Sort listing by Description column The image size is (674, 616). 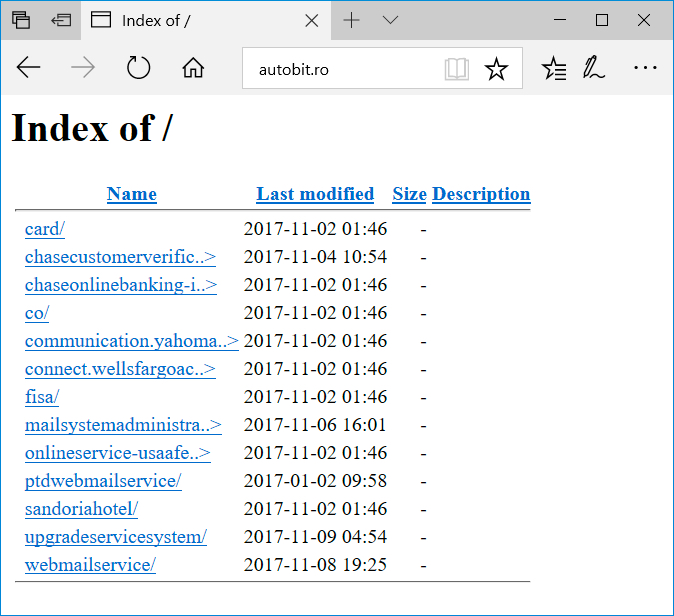tap(481, 194)
